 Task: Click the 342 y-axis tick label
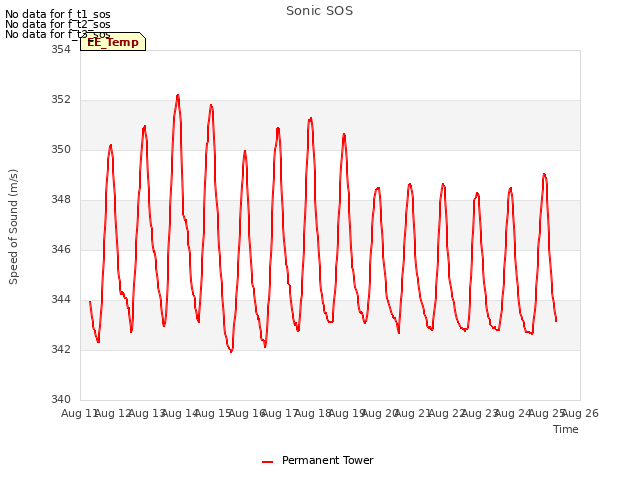(x=60, y=349)
